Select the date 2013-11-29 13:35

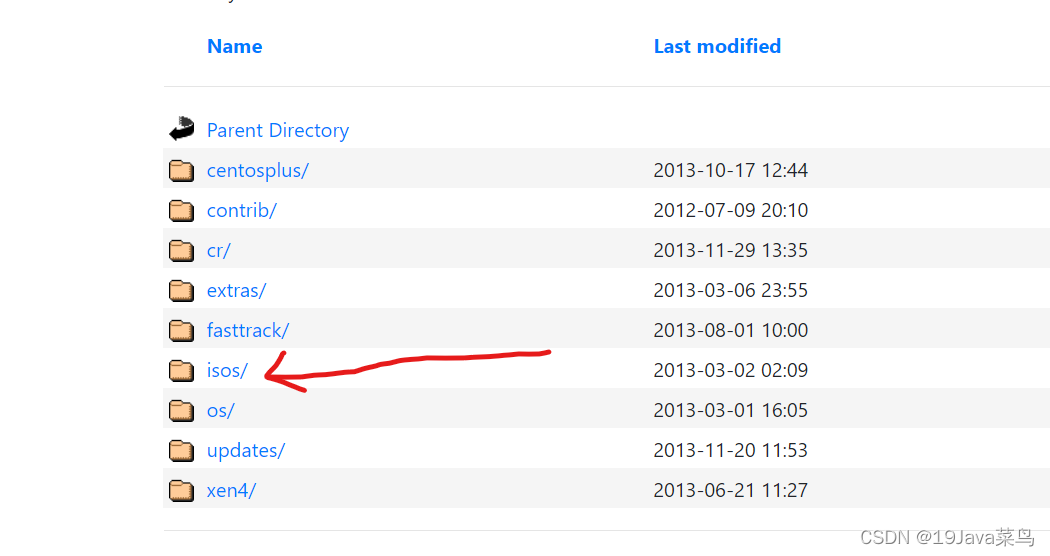[731, 251]
